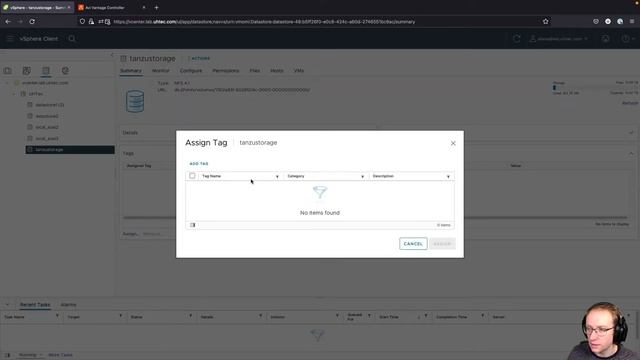Image resolution: width=640 pixels, height=360 pixels.
Task: Tick the select-all checkbox in the tag table header
Action: tap(192, 176)
